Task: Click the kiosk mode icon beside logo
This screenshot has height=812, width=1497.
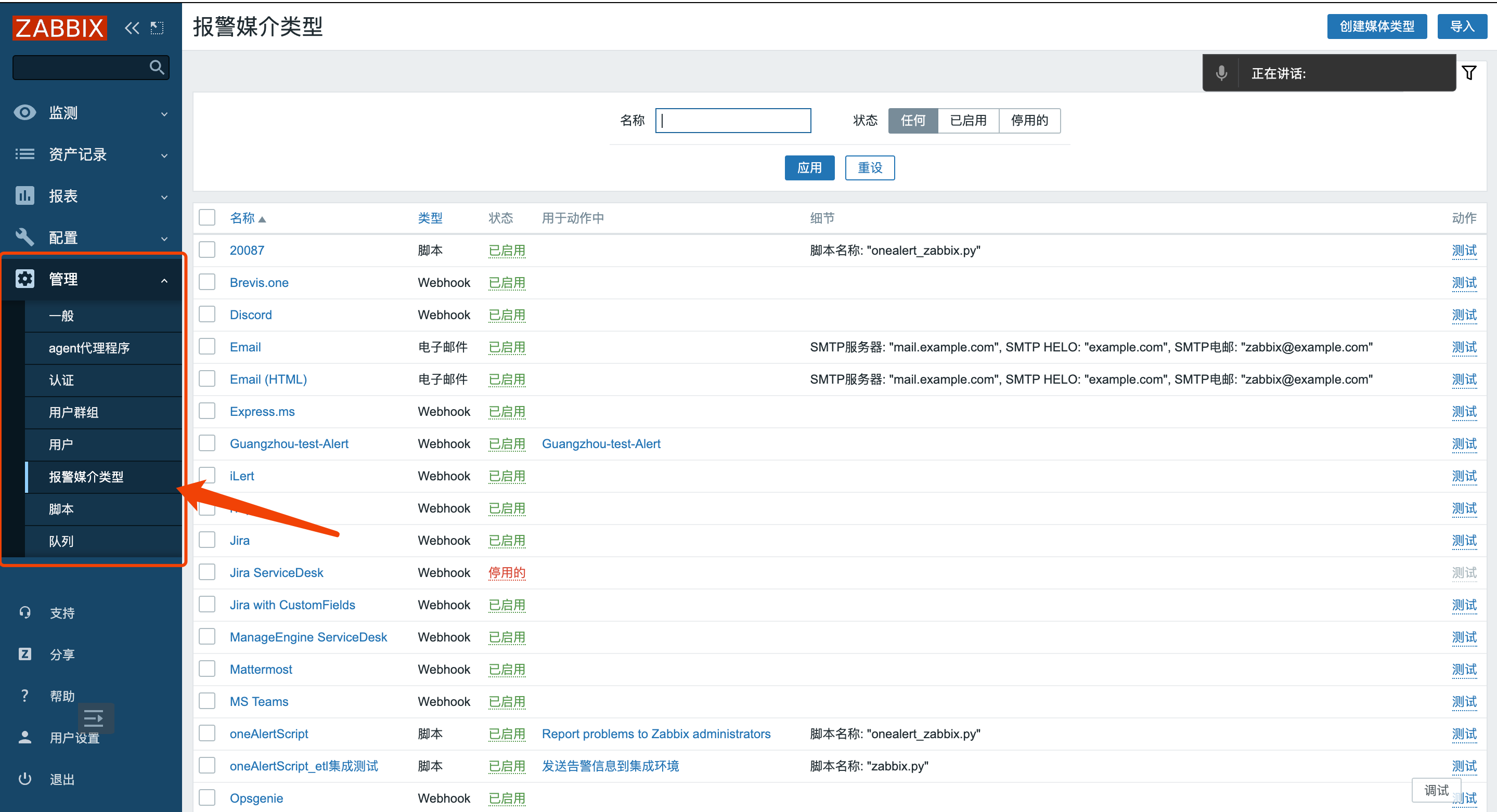Action: point(157,28)
